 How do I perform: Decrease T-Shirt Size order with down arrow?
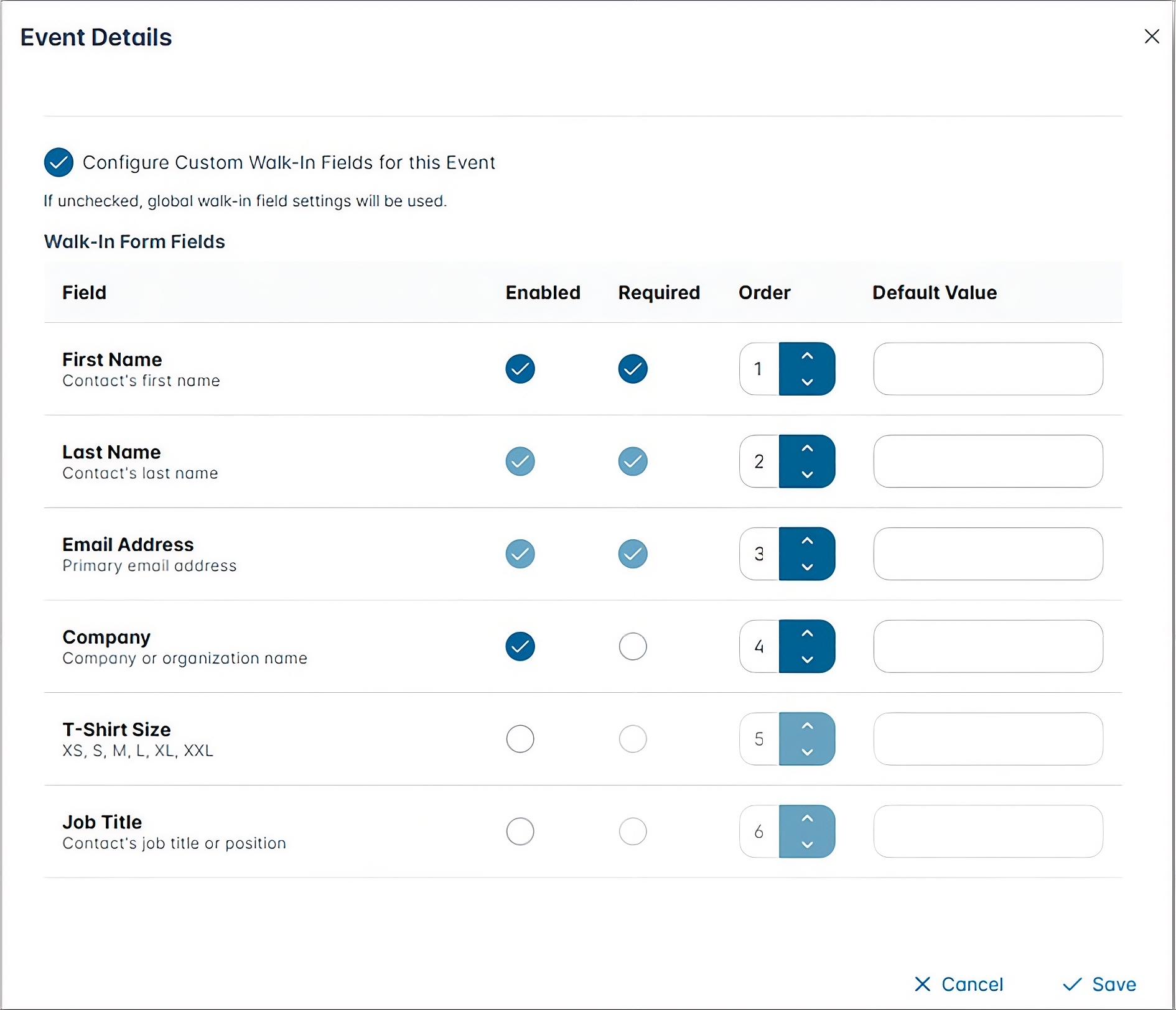(x=807, y=752)
